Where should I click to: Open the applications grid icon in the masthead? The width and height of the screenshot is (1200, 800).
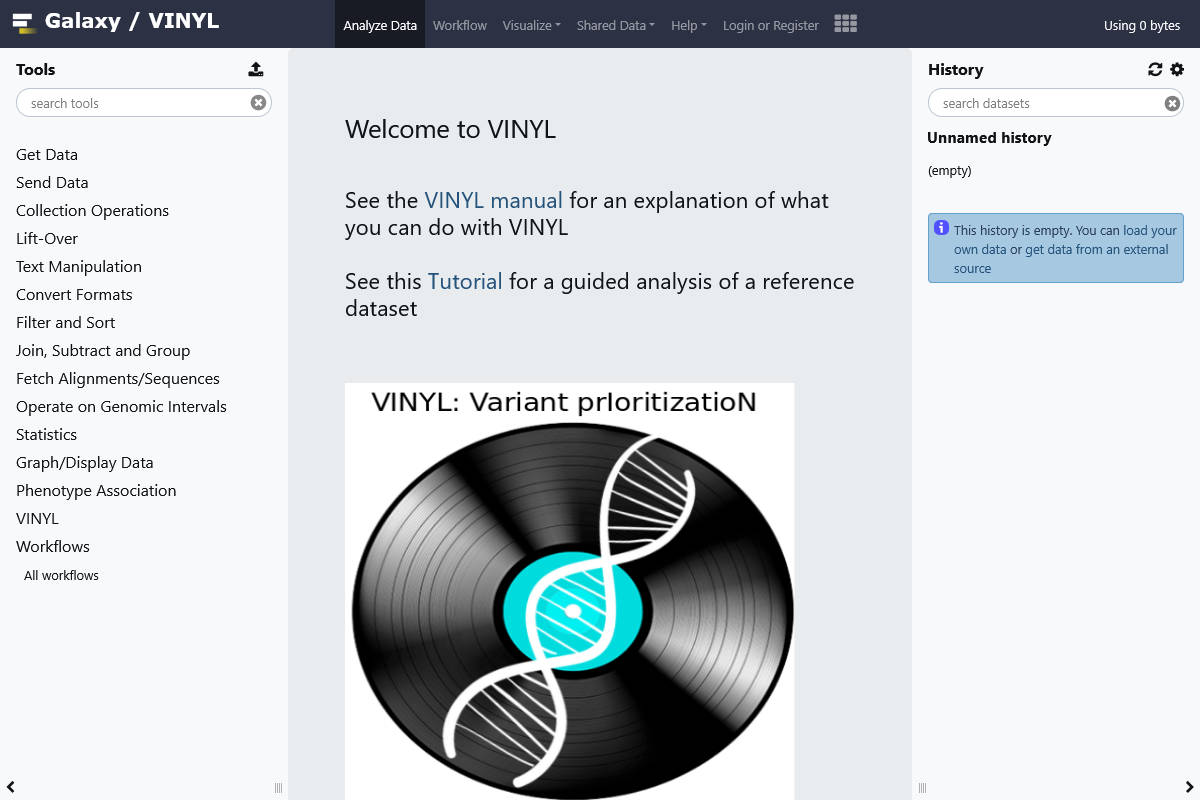click(845, 24)
